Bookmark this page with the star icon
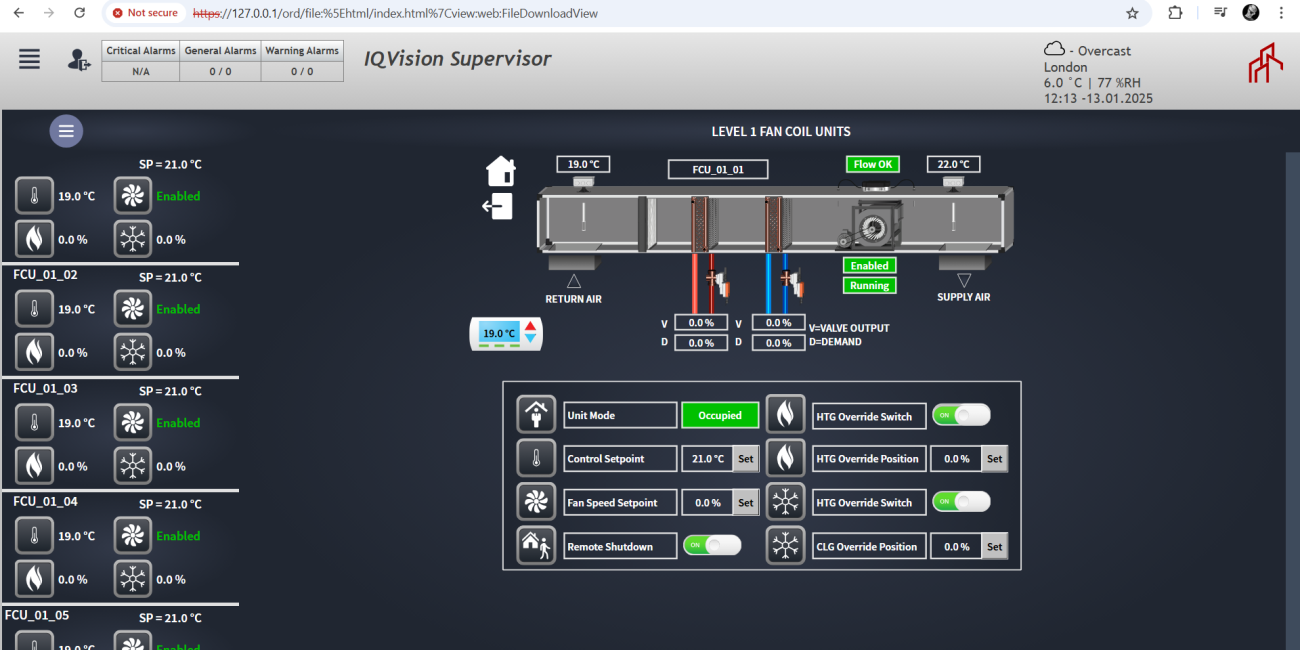The image size is (1300, 650). 1132,13
